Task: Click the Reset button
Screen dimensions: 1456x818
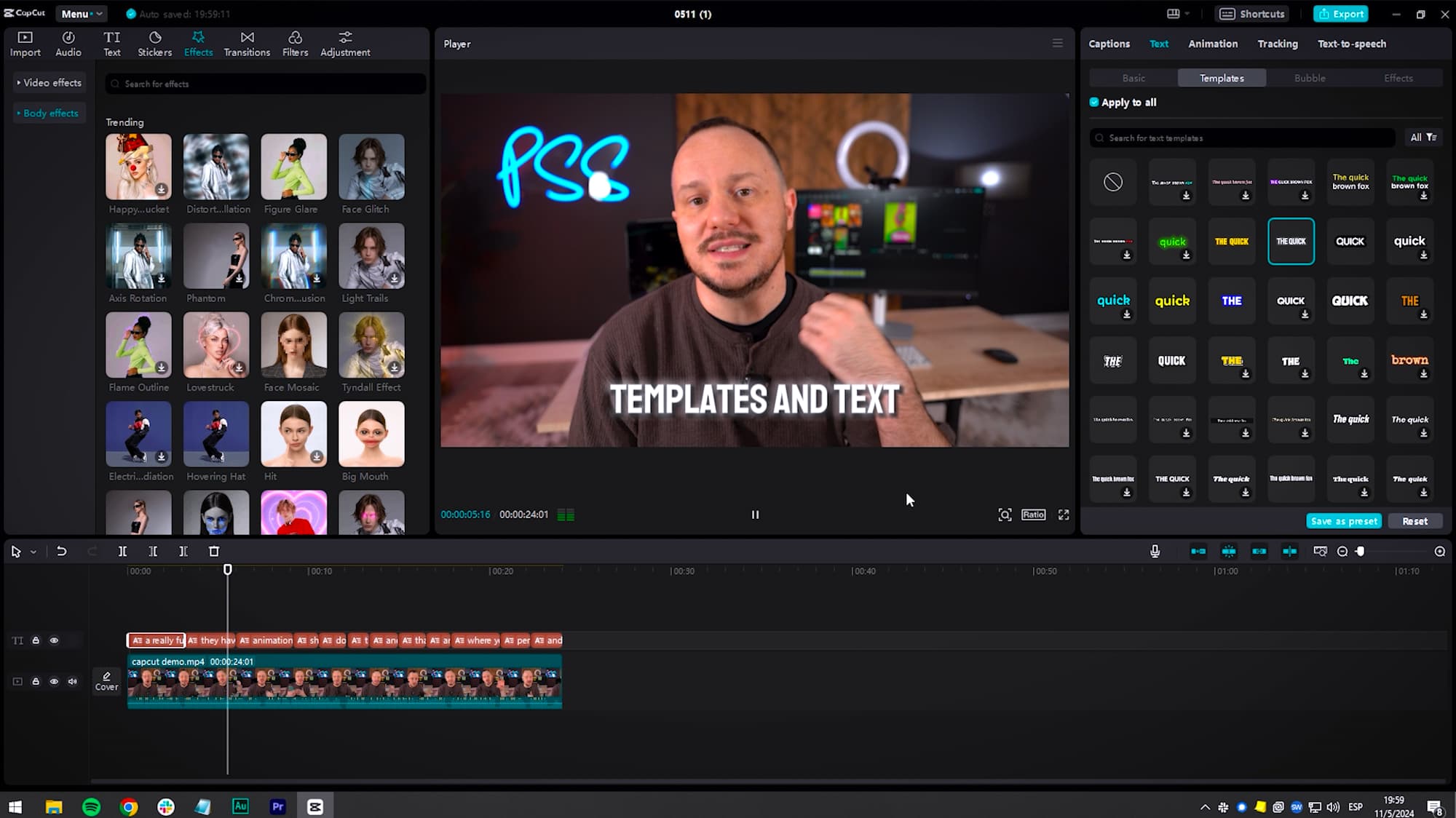Action: (1415, 521)
